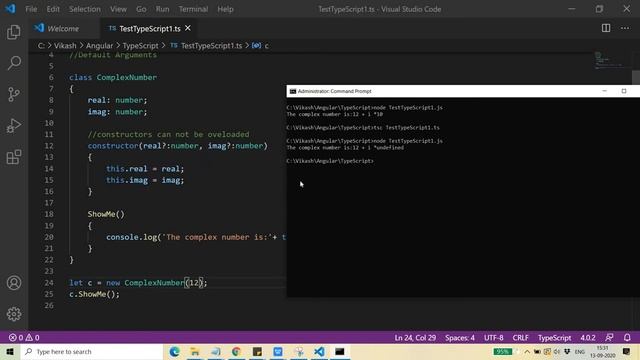Change end of line sequence CRLF
Screen dimensions: 640x360
[520, 338]
